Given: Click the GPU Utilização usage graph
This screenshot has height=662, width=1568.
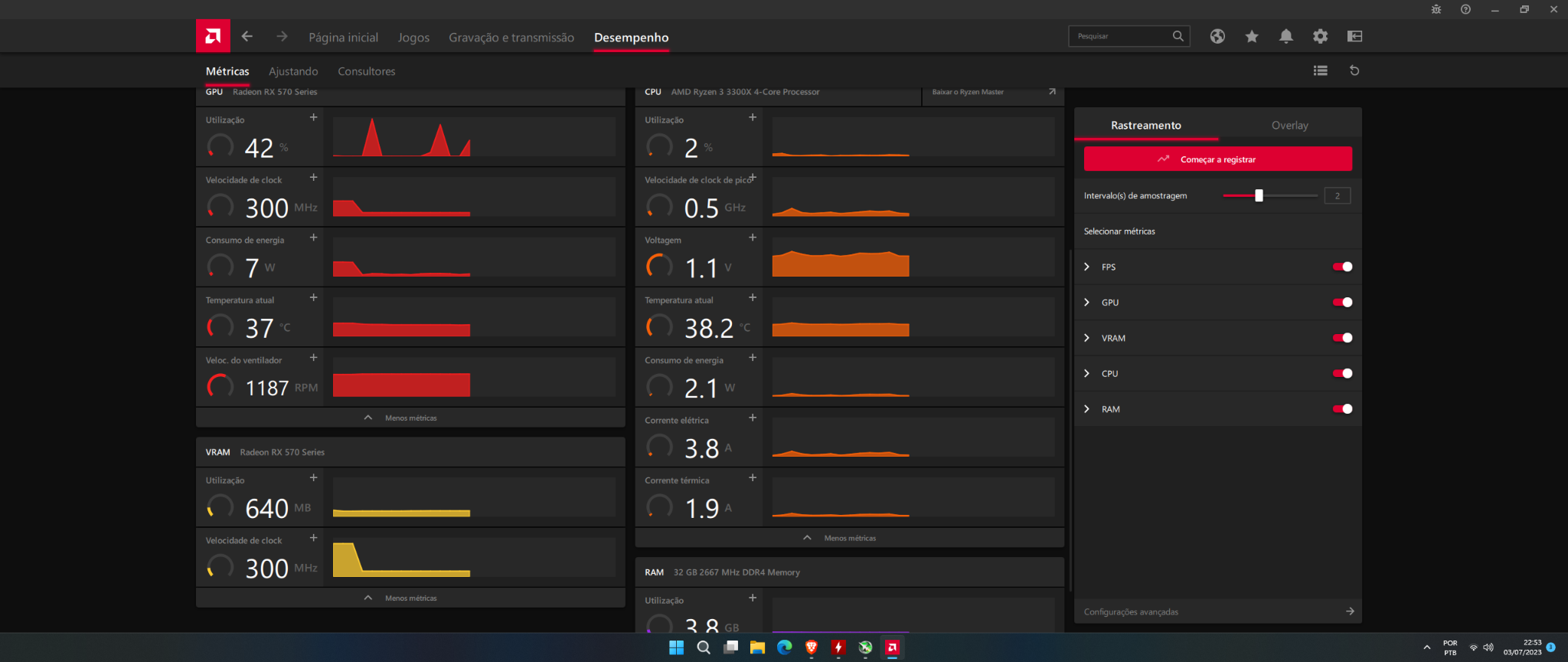Looking at the screenshot, I should click(474, 136).
